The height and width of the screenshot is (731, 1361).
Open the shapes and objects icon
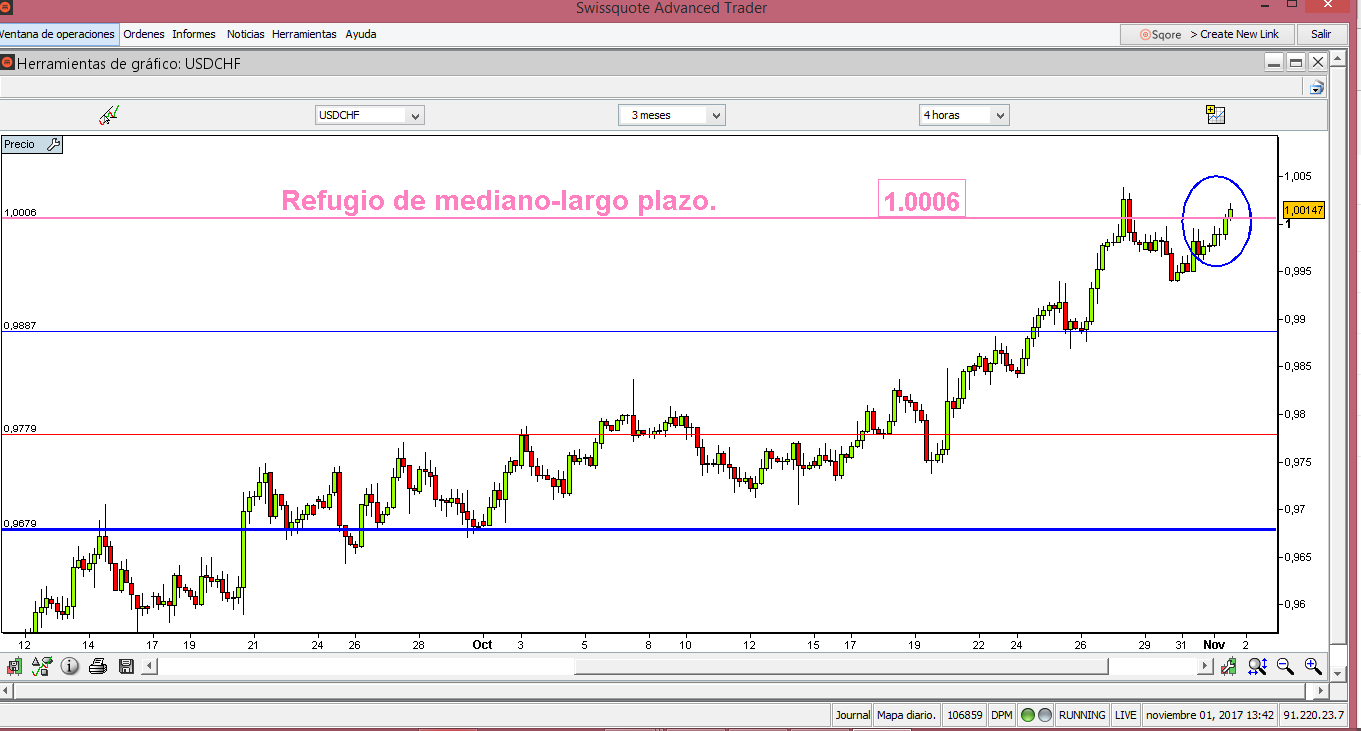(42, 665)
